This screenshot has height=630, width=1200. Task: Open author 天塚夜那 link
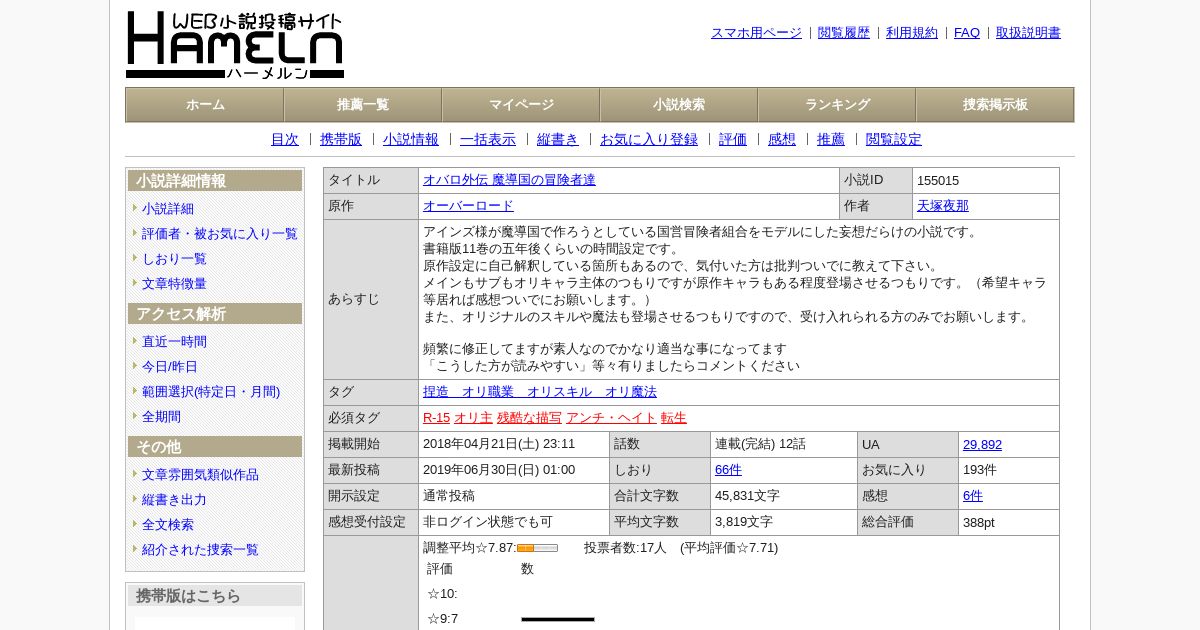click(943, 206)
